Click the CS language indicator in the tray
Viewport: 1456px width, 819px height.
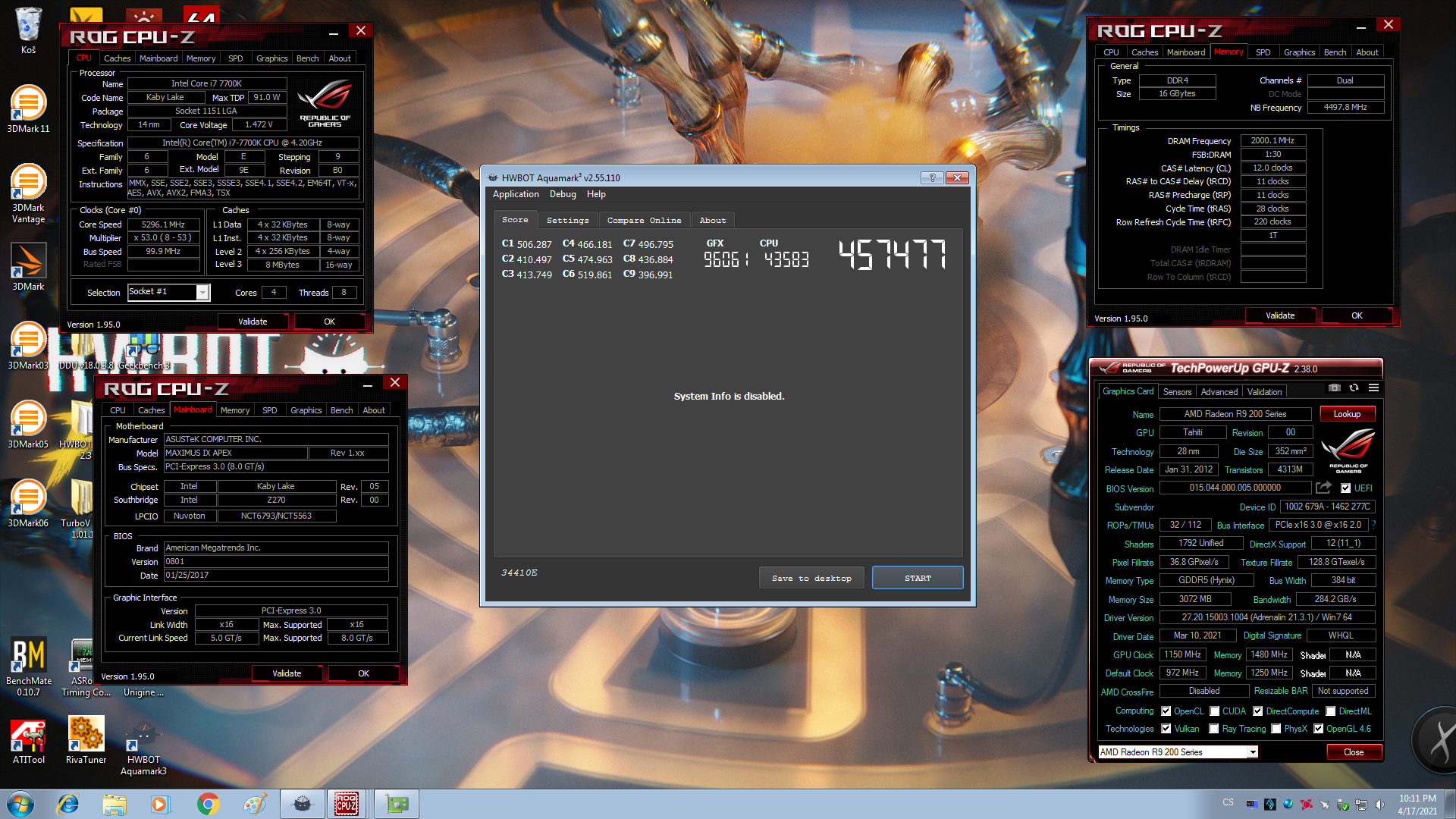pyautogui.click(x=1228, y=802)
